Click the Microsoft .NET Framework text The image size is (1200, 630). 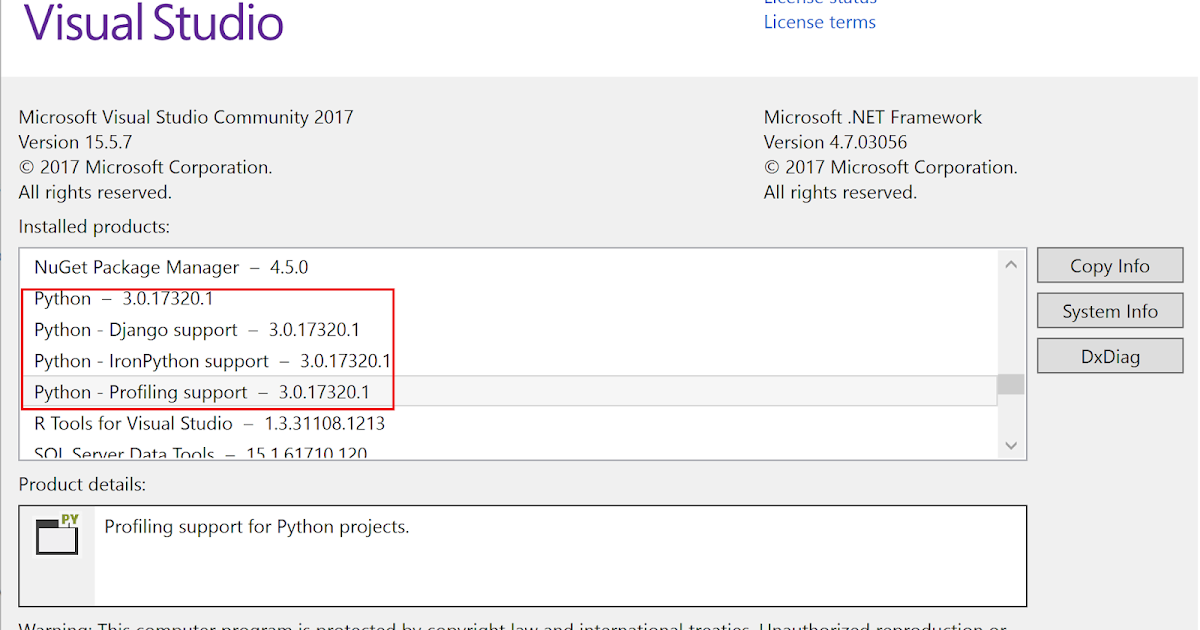[873, 117]
